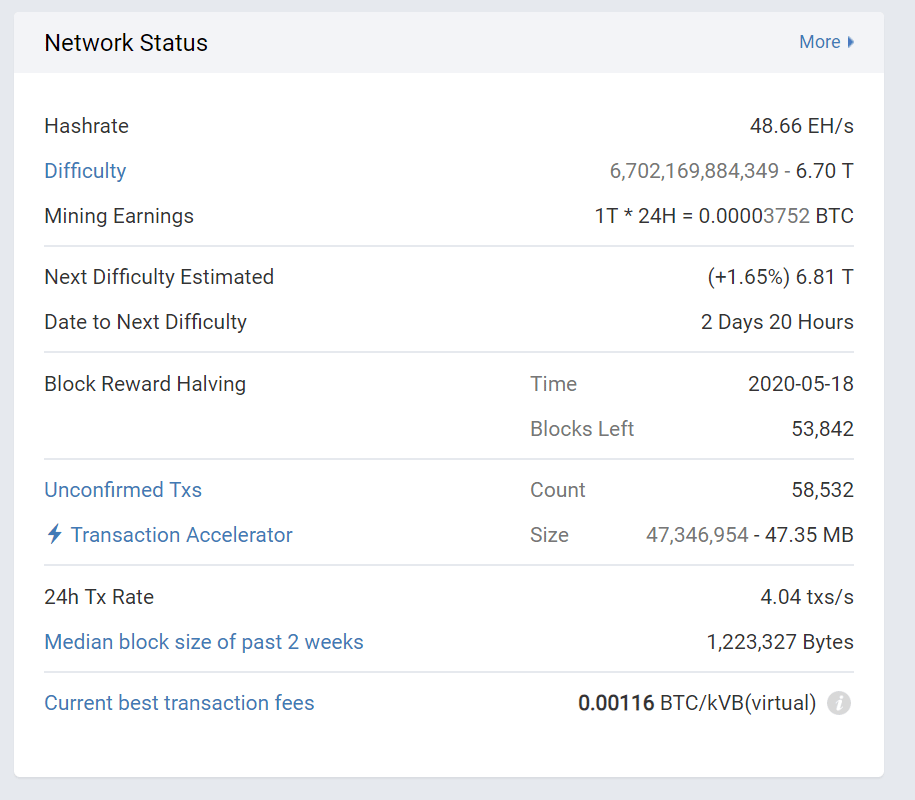915x800 pixels.
Task: Select the 0.00116 BTC/kVB(virtual) fee value
Action: (x=697, y=703)
